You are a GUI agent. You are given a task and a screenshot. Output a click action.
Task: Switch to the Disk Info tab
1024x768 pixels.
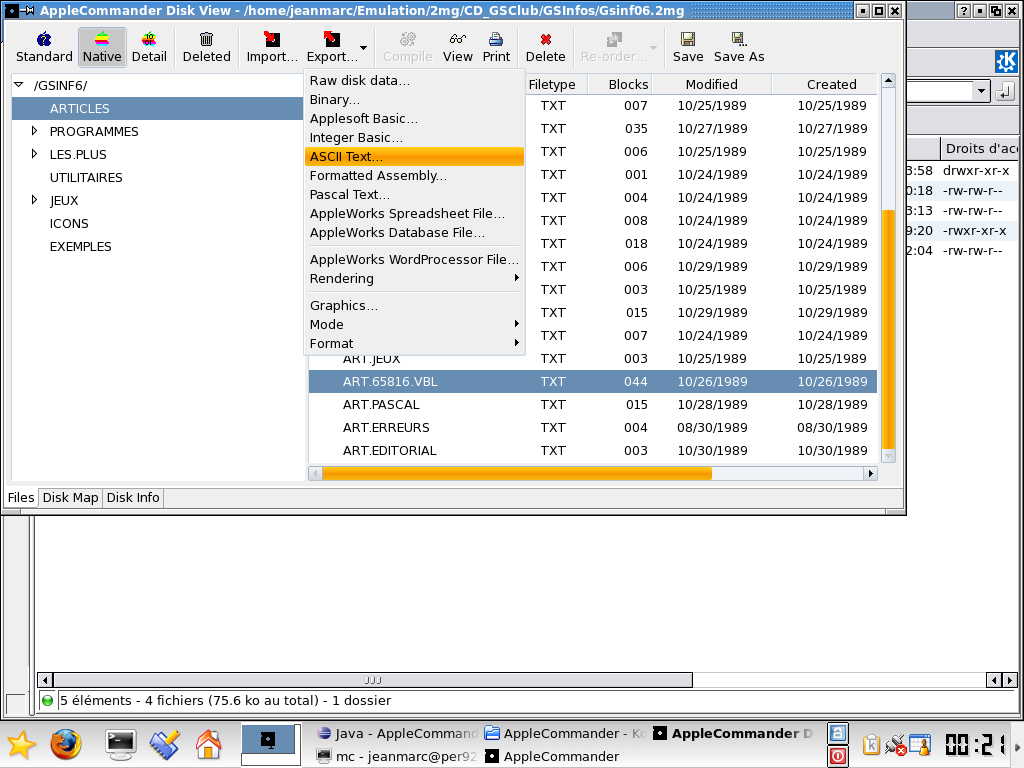(133, 498)
